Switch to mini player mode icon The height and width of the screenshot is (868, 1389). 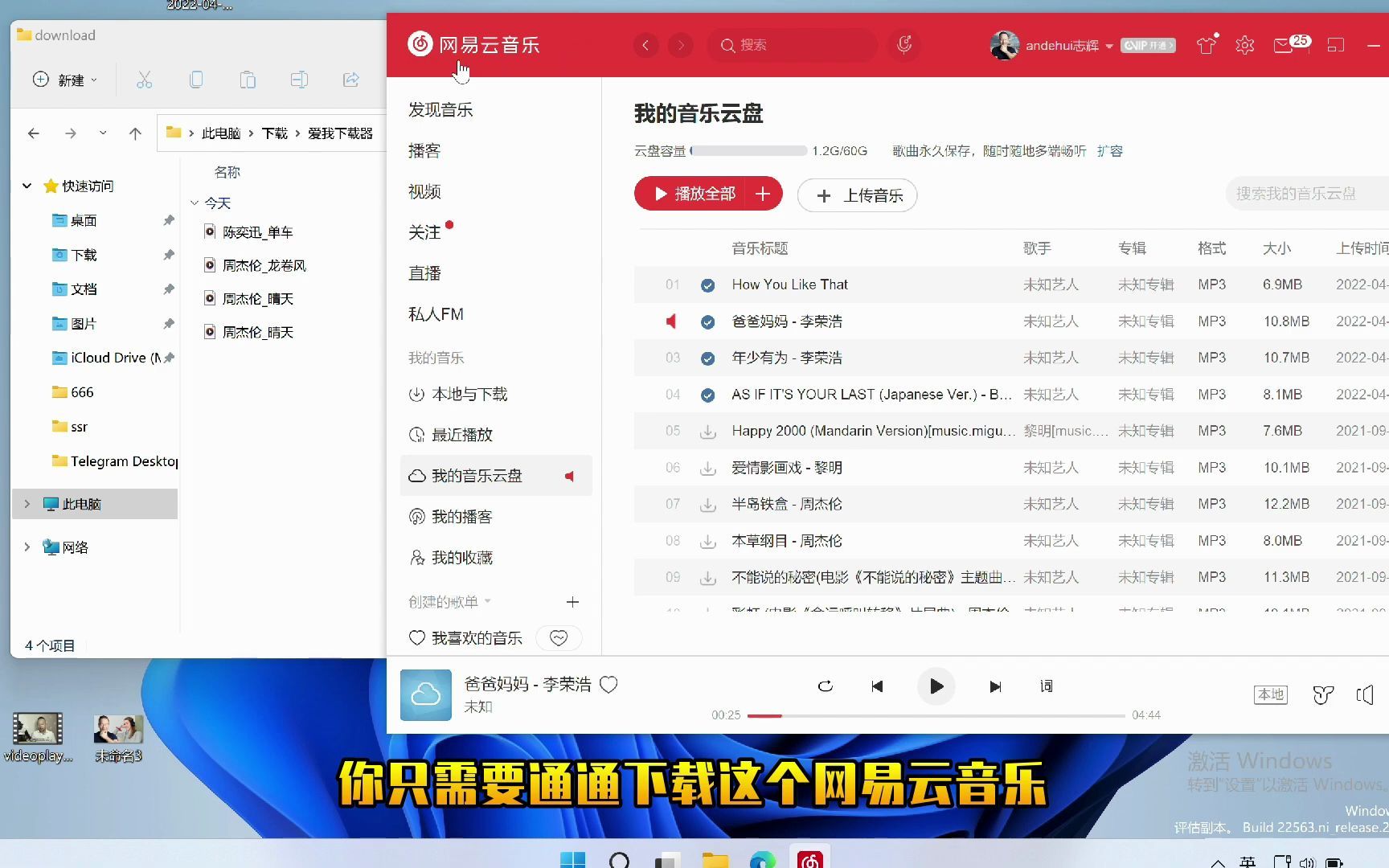click(1336, 45)
